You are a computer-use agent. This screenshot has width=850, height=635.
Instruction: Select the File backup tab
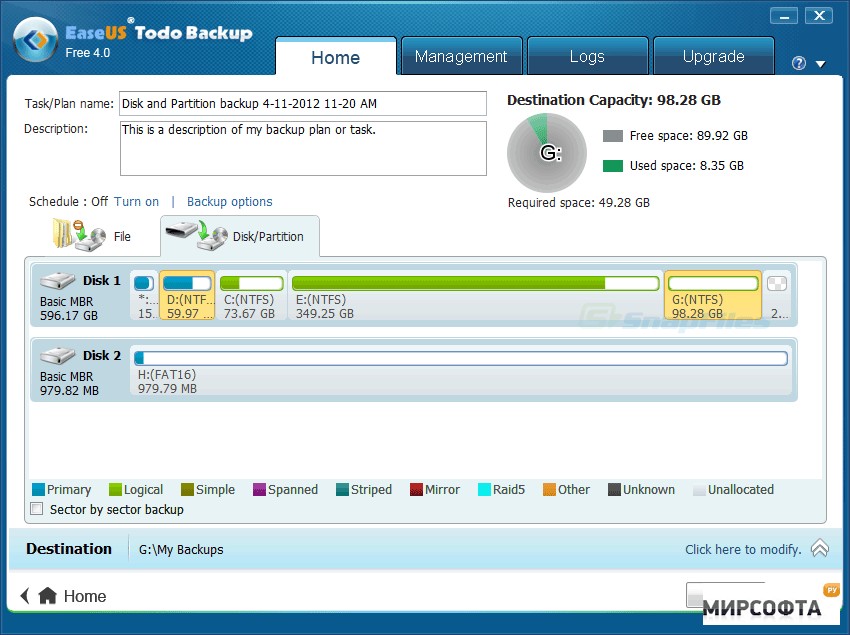pos(92,236)
